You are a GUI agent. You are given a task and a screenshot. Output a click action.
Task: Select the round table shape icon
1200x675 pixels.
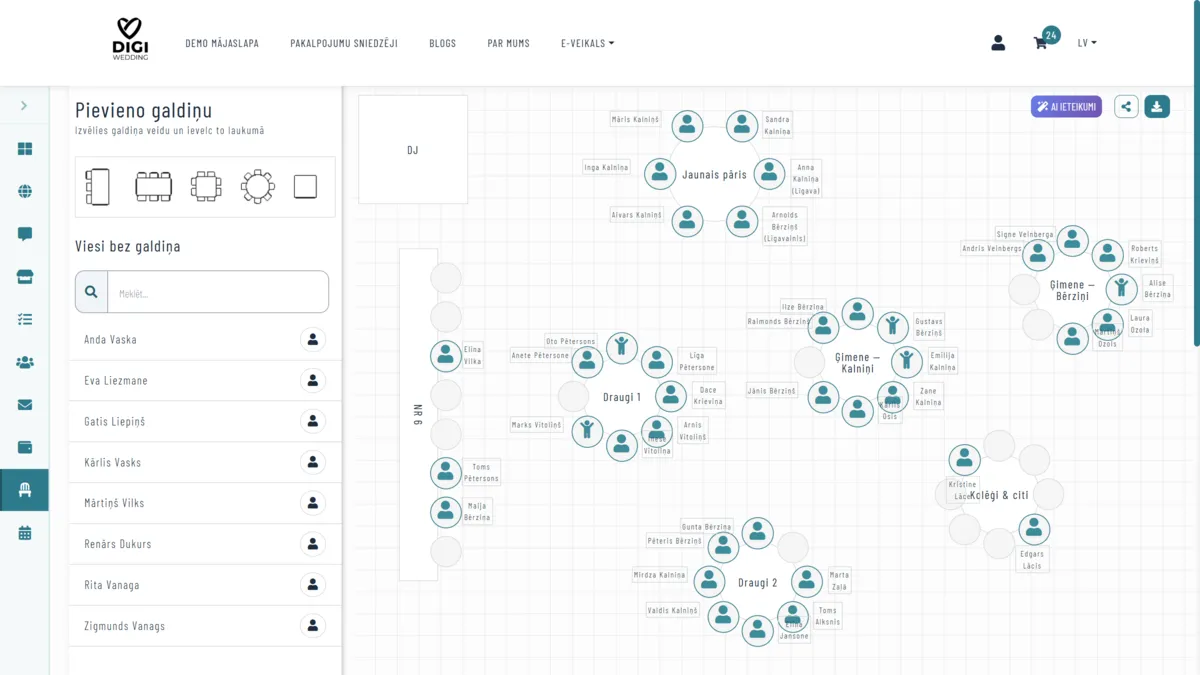[258, 187]
